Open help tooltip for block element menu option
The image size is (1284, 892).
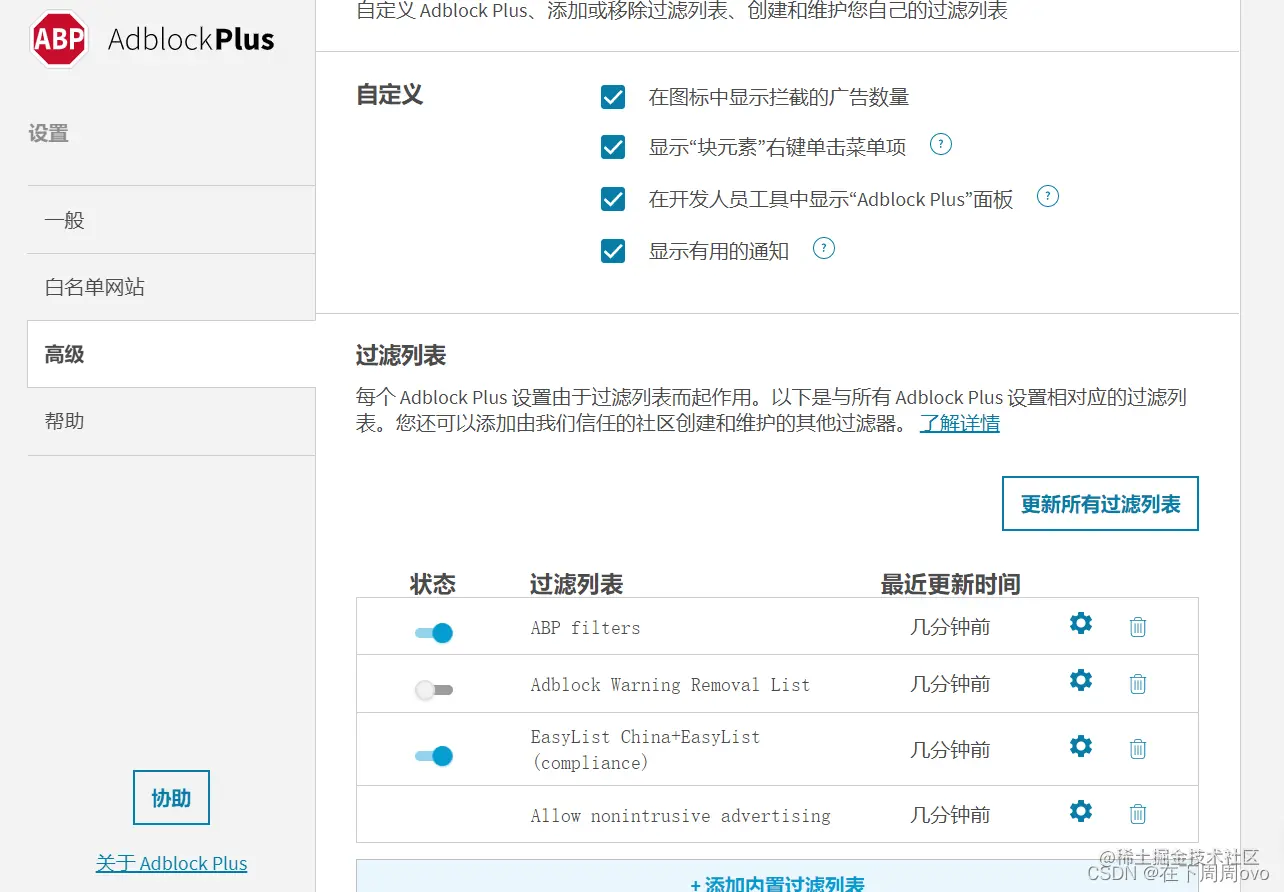pyautogui.click(x=941, y=145)
